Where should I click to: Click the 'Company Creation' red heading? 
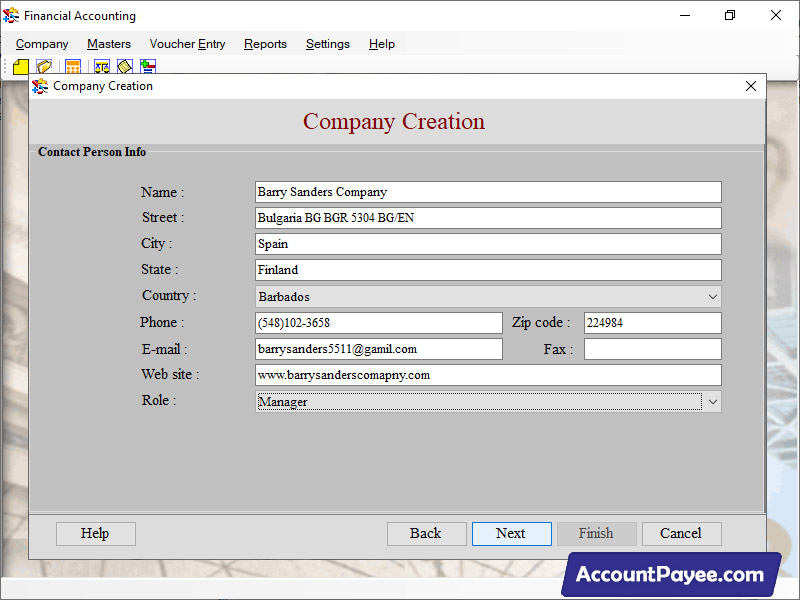point(394,121)
